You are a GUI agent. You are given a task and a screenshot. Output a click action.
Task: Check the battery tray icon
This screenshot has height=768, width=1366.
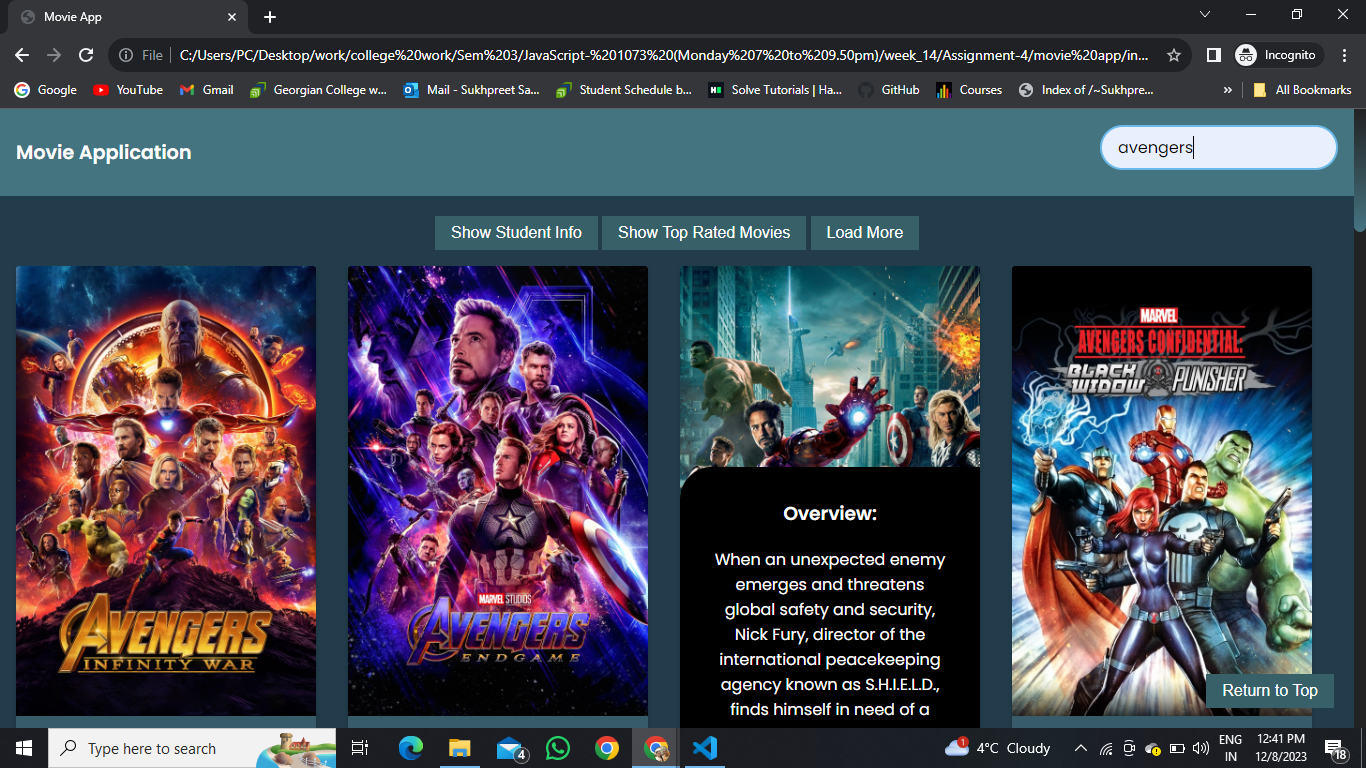[x=1177, y=748]
